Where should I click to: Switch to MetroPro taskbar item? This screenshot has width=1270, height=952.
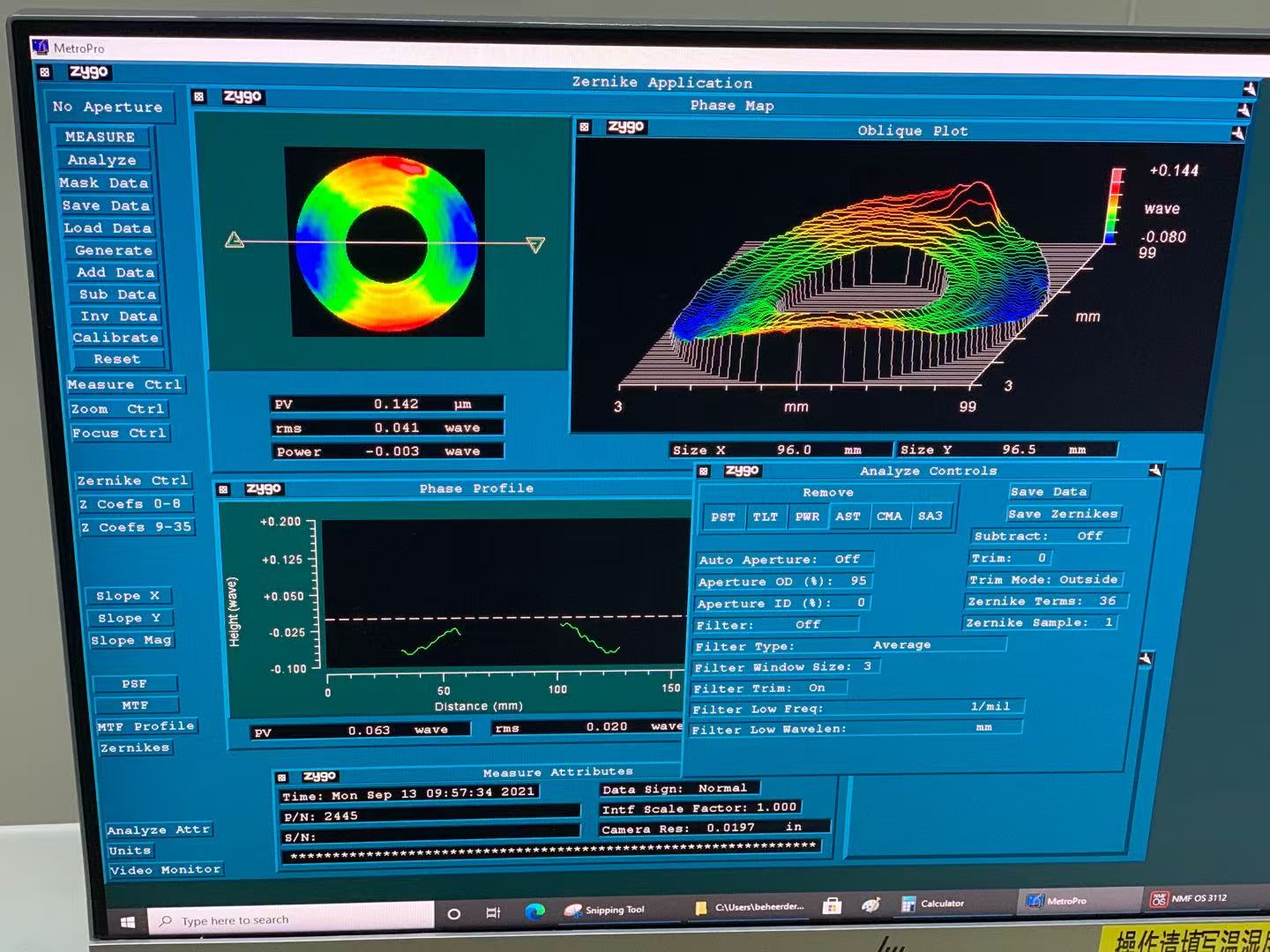click(x=1057, y=901)
